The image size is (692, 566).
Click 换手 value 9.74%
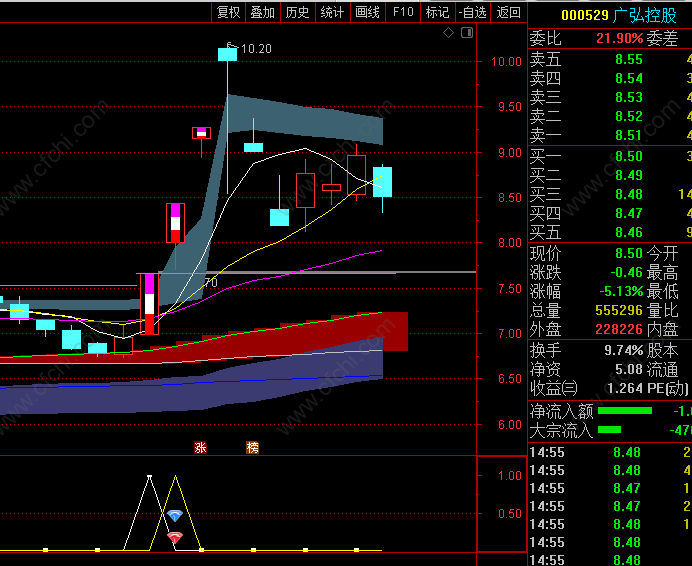point(624,351)
